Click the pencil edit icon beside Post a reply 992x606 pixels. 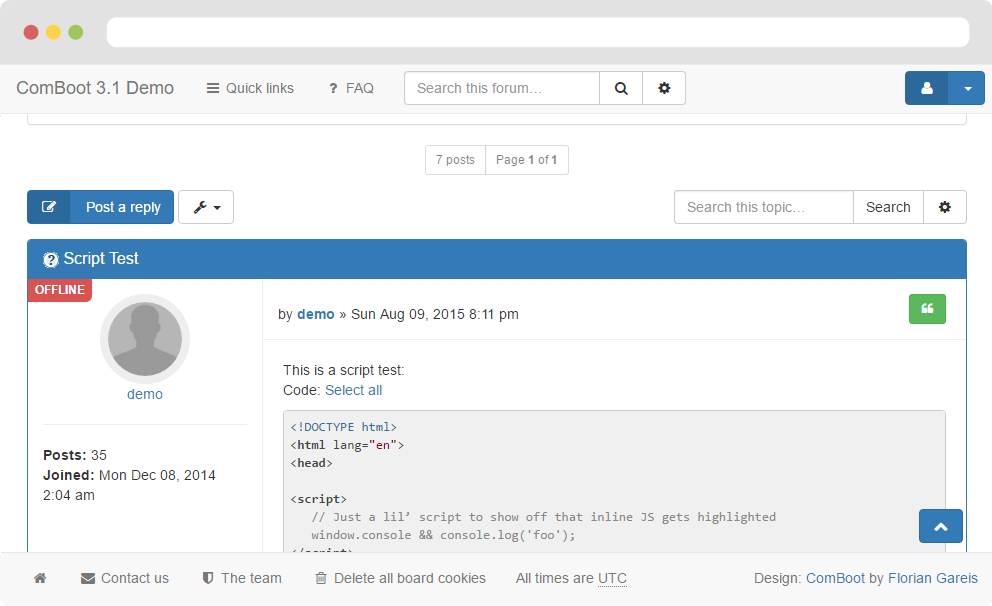tap(49, 207)
